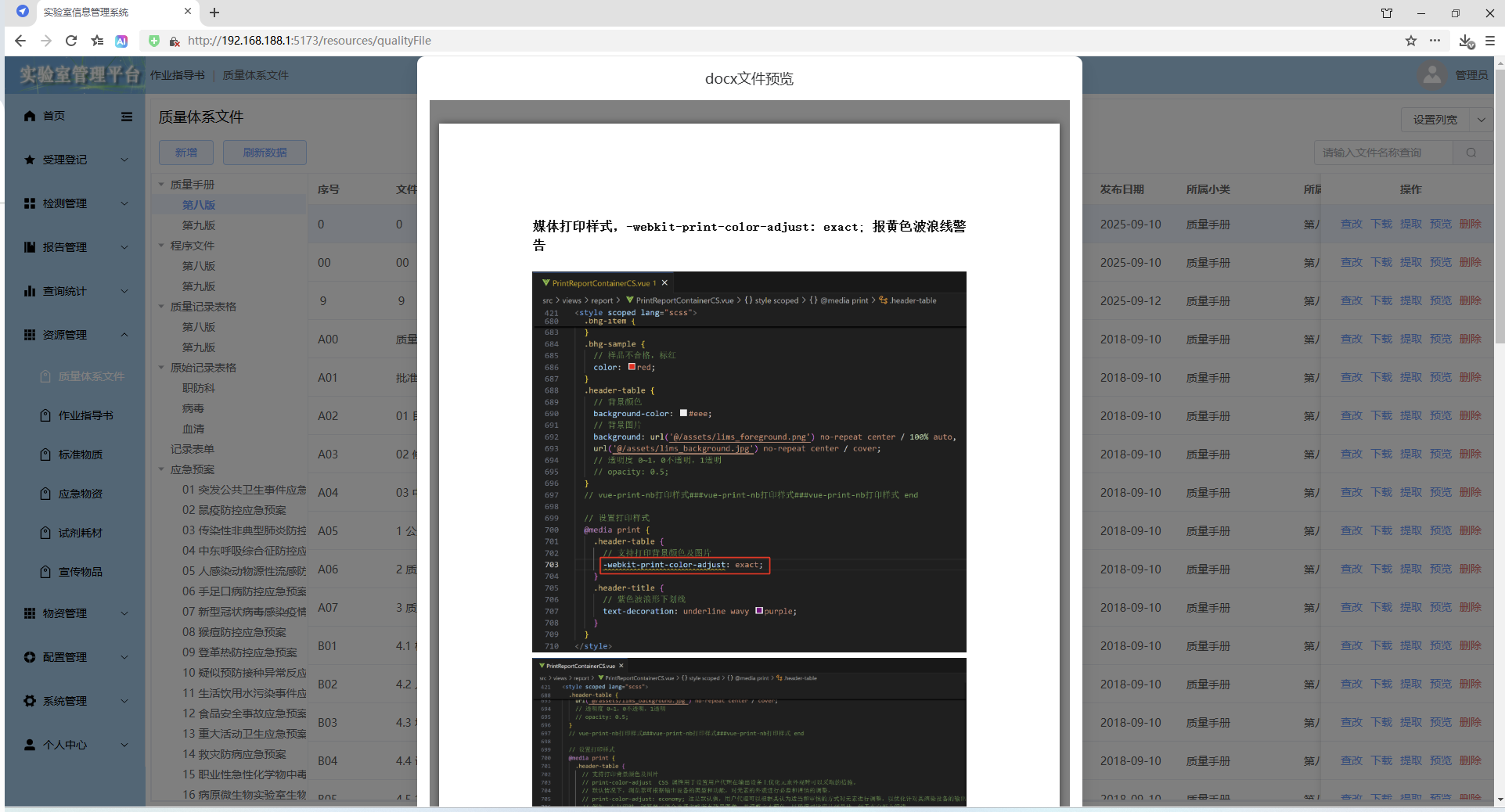The image size is (1505, 812).
Task: Select the 首页 home icon in sidebar
Action: click(29, 116)
